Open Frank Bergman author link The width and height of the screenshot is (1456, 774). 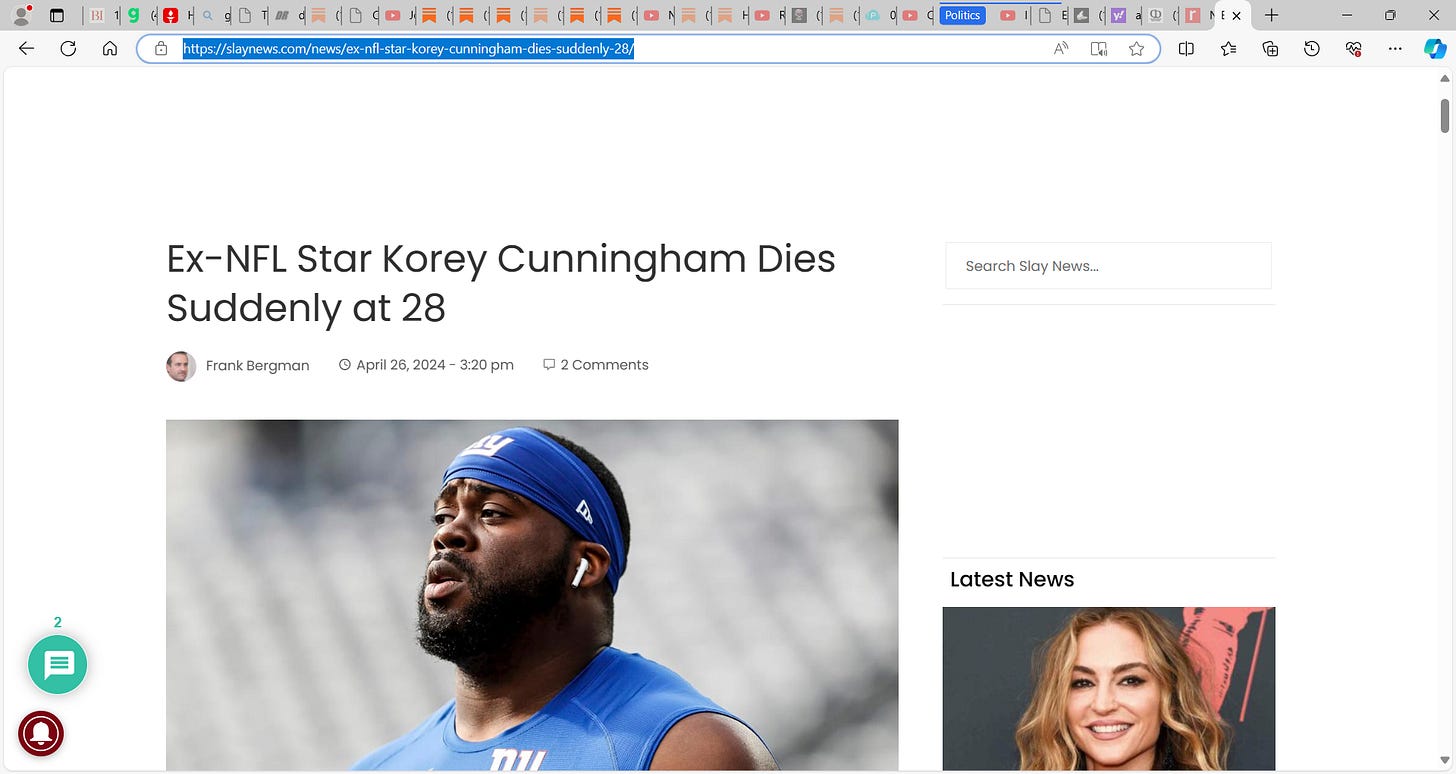pyautogui.click(x=257, y=366)
